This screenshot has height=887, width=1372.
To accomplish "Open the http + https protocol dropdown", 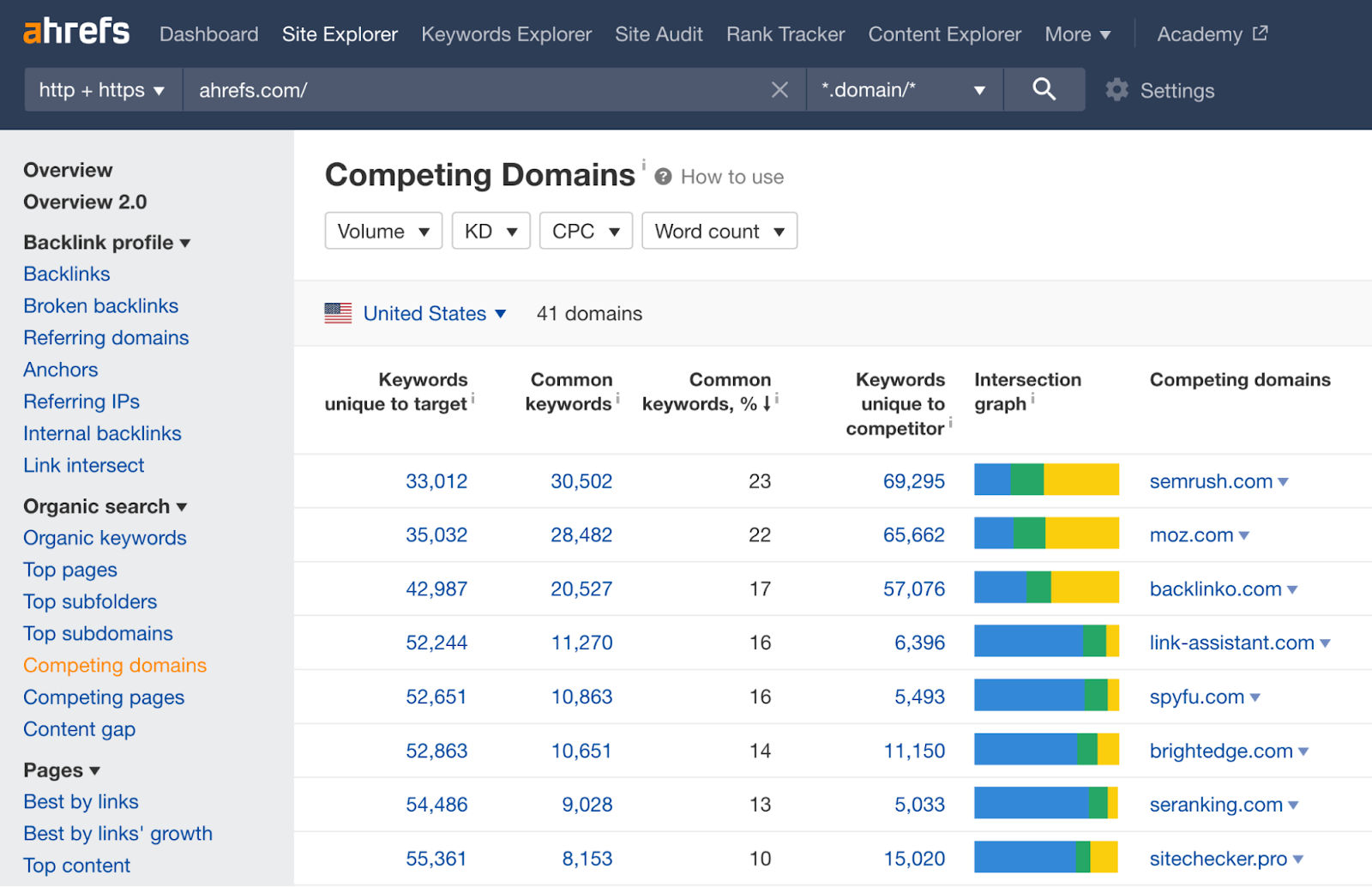I will [x=103, y=90].
